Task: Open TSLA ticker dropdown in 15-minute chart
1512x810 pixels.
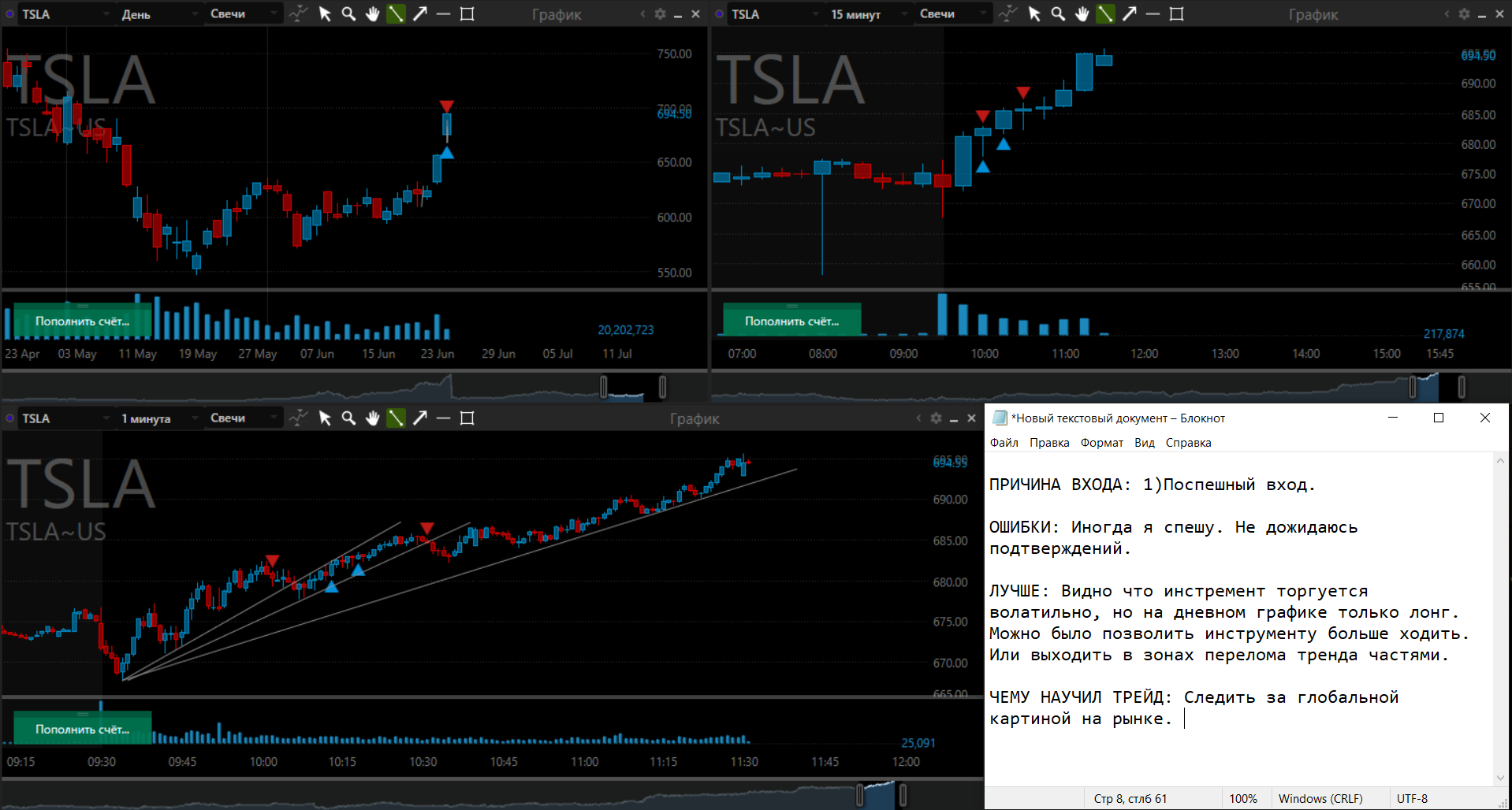Action: [774, 13]
